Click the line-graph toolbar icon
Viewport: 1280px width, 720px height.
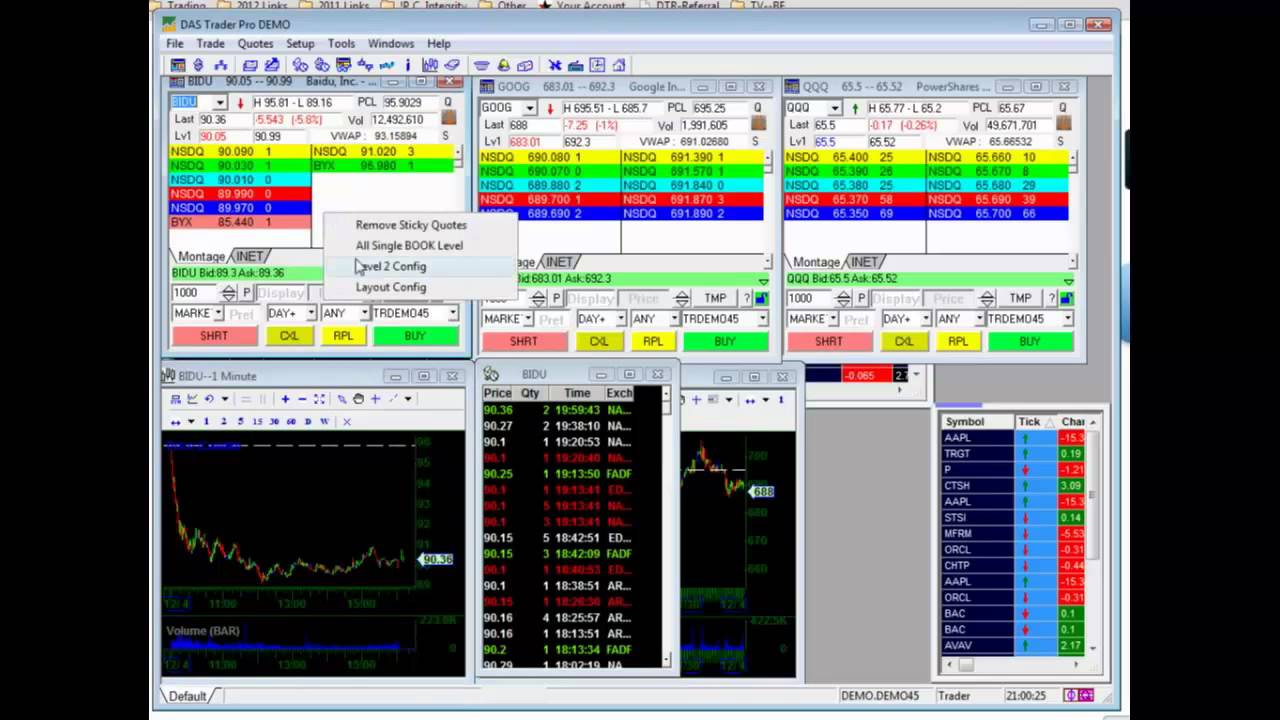pyautogui.click(x=386, y=66)
